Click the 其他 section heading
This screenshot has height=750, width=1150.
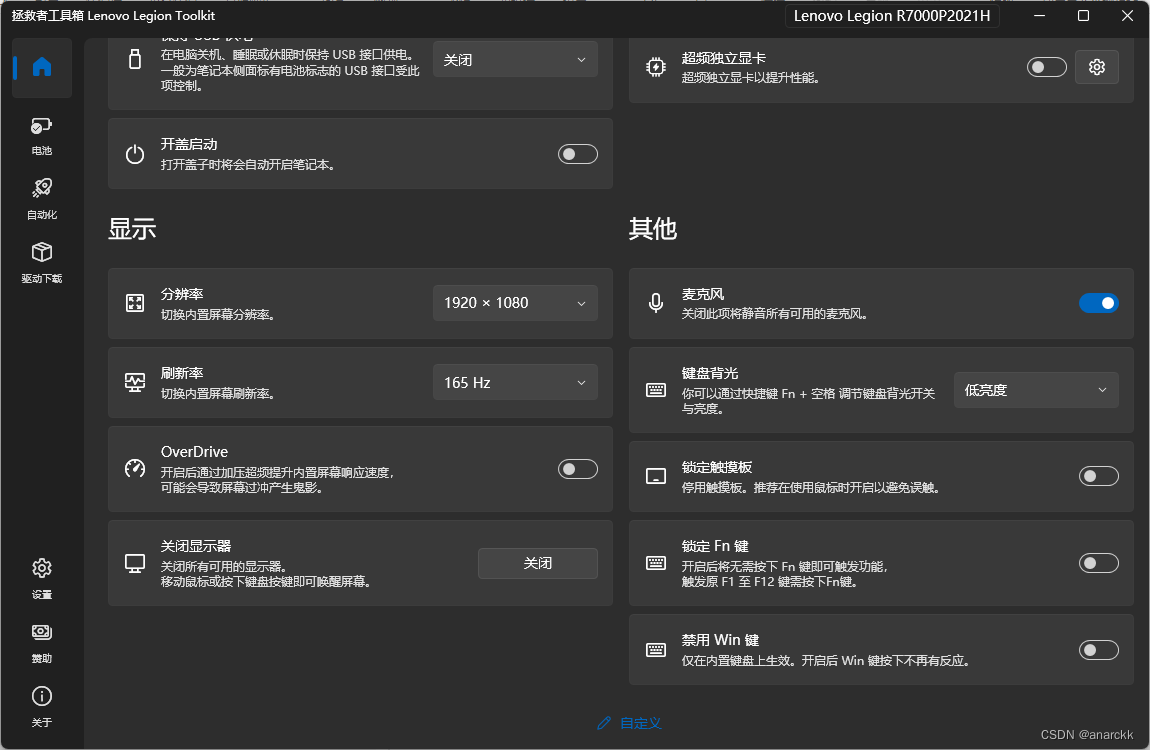pos(653,229)
